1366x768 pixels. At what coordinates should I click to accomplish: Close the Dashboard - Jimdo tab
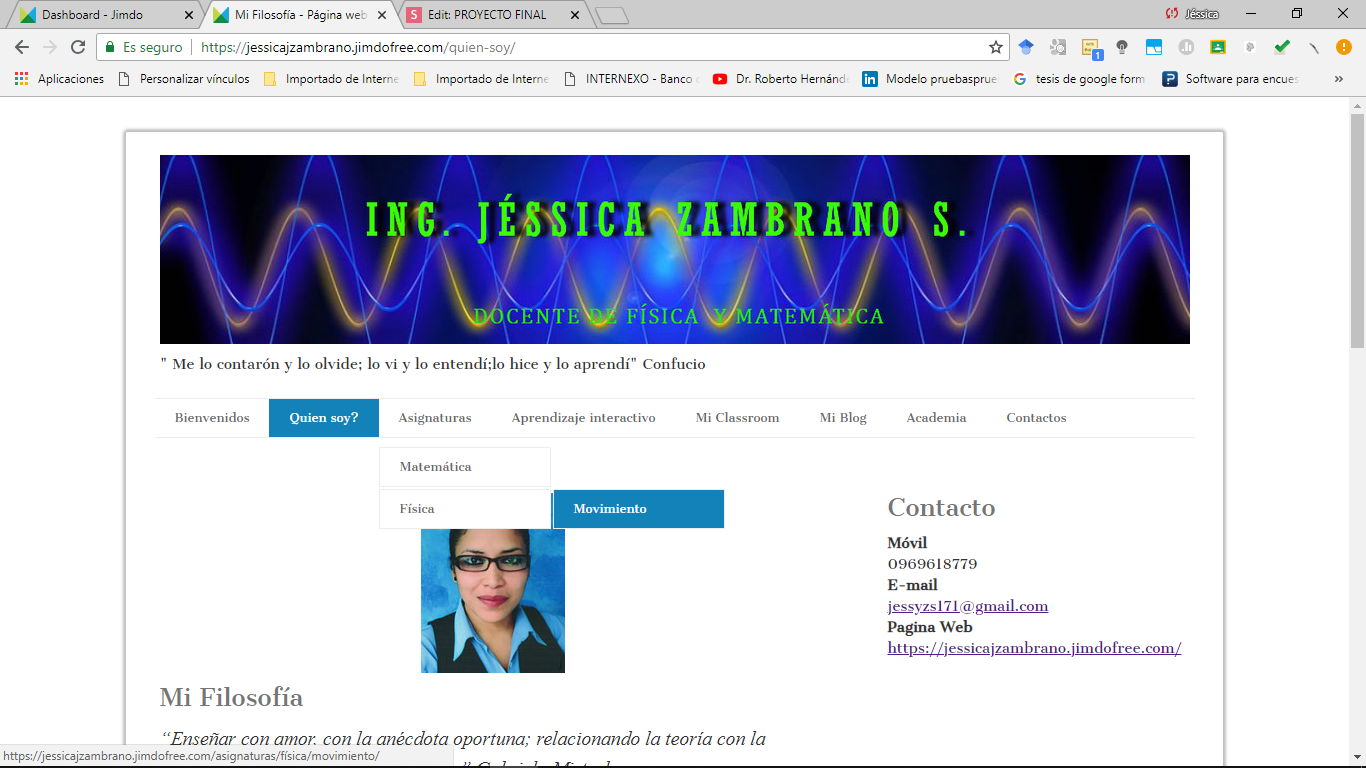(189, 15)
